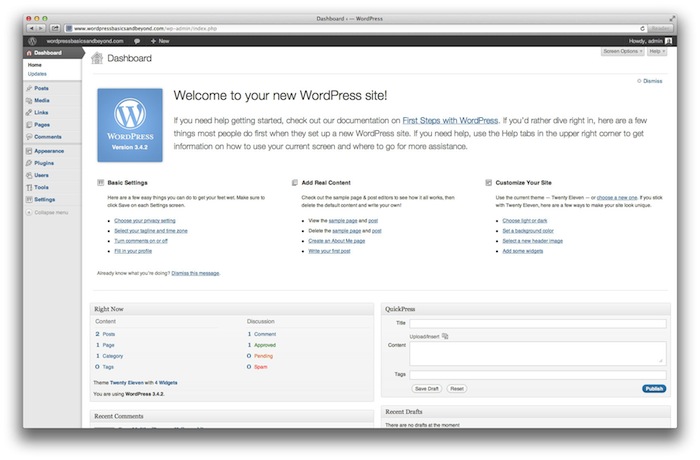The image size is (700, 460).
Task: Click 2 Posts in Right Now
Action: [105, 334]
